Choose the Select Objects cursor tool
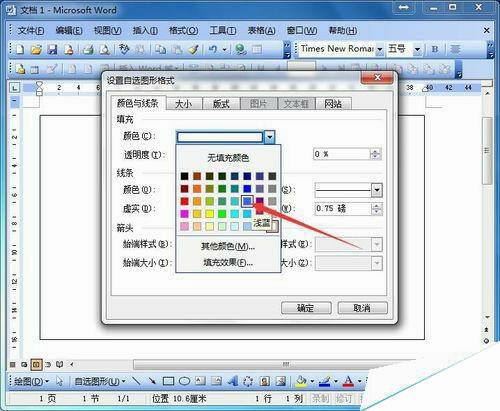500x411 pixels. (60, 381)
